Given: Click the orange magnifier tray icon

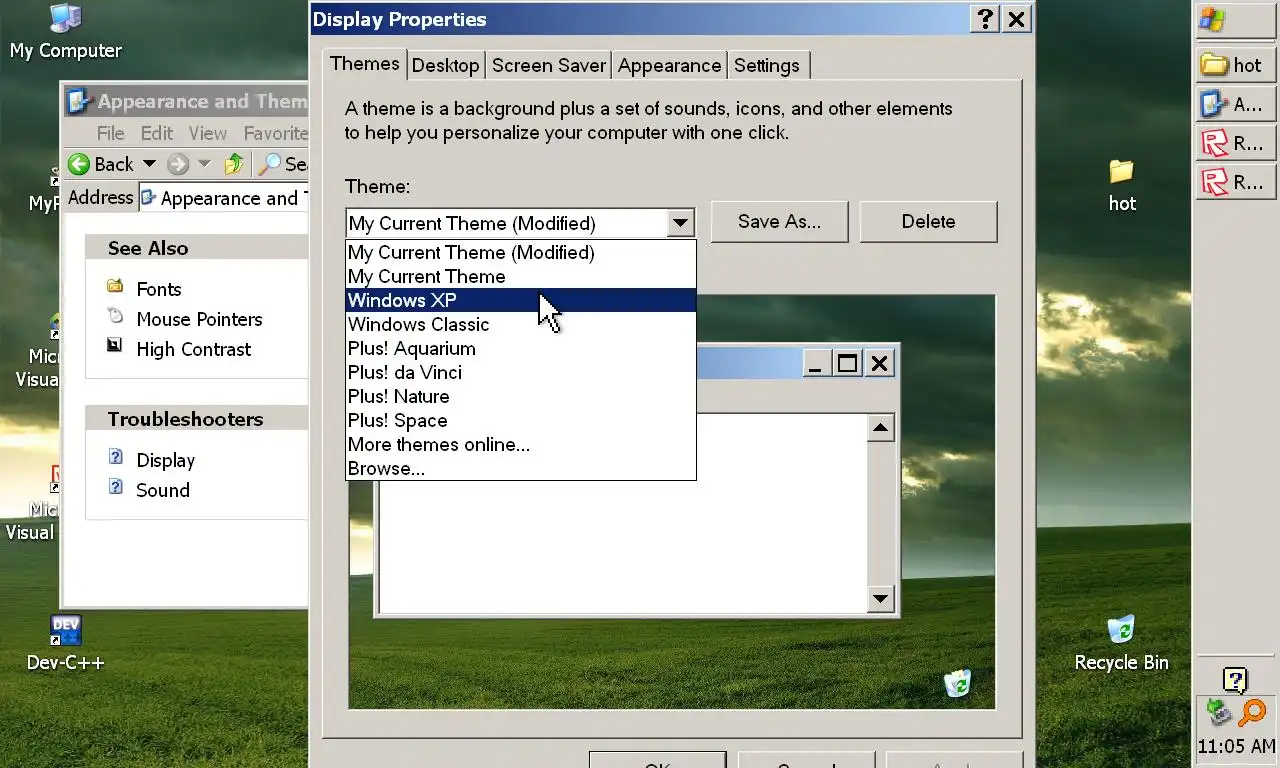Looking at the screenshot, I should tap(1252, 712).
